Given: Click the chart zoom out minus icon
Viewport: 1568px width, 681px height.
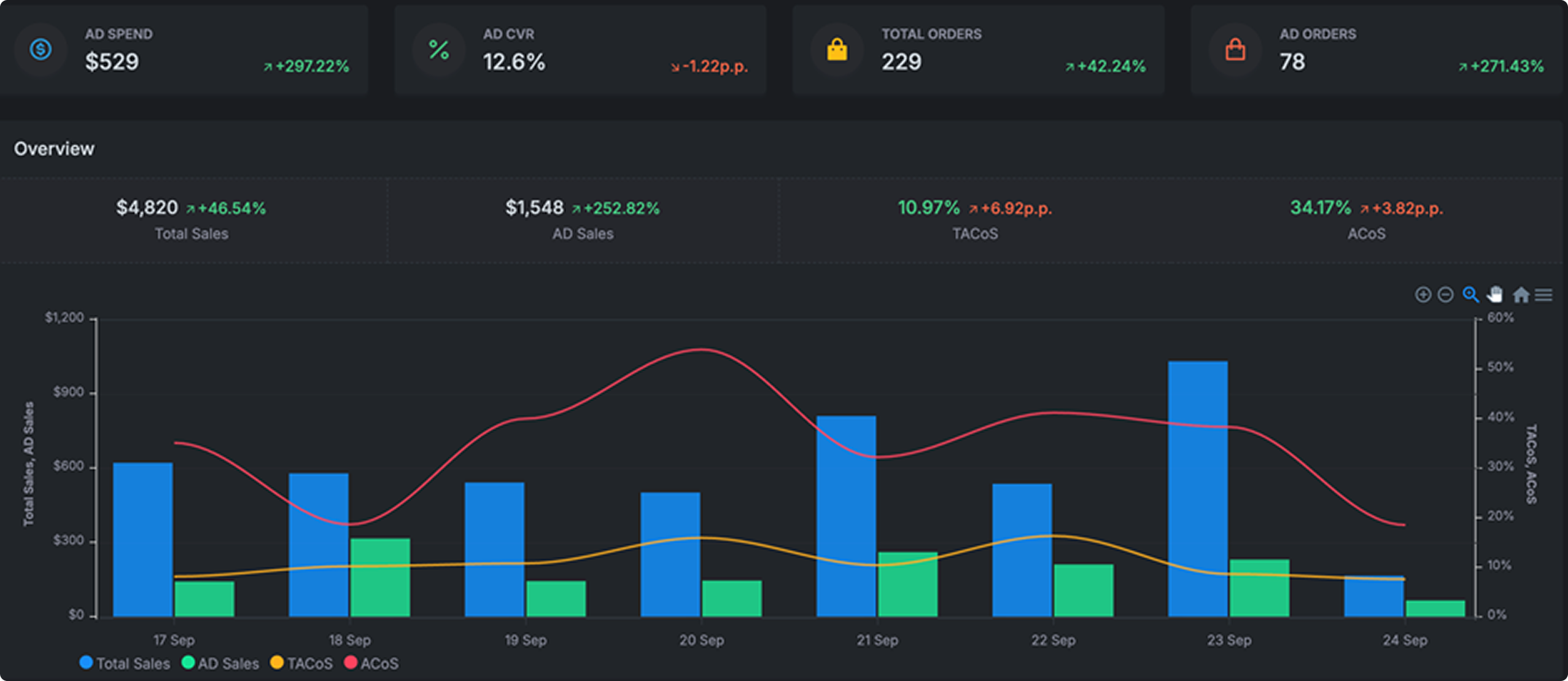Looking at the screenshot, I should tap(1446, 295).
